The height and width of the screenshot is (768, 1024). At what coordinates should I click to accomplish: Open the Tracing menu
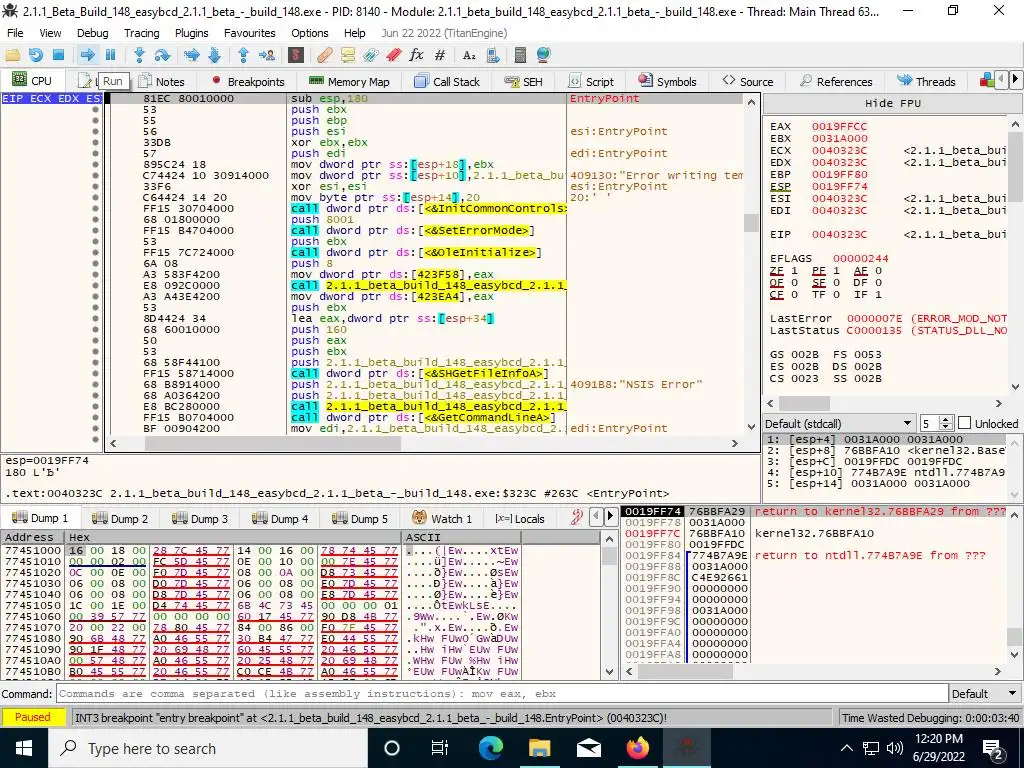[142, 33]
